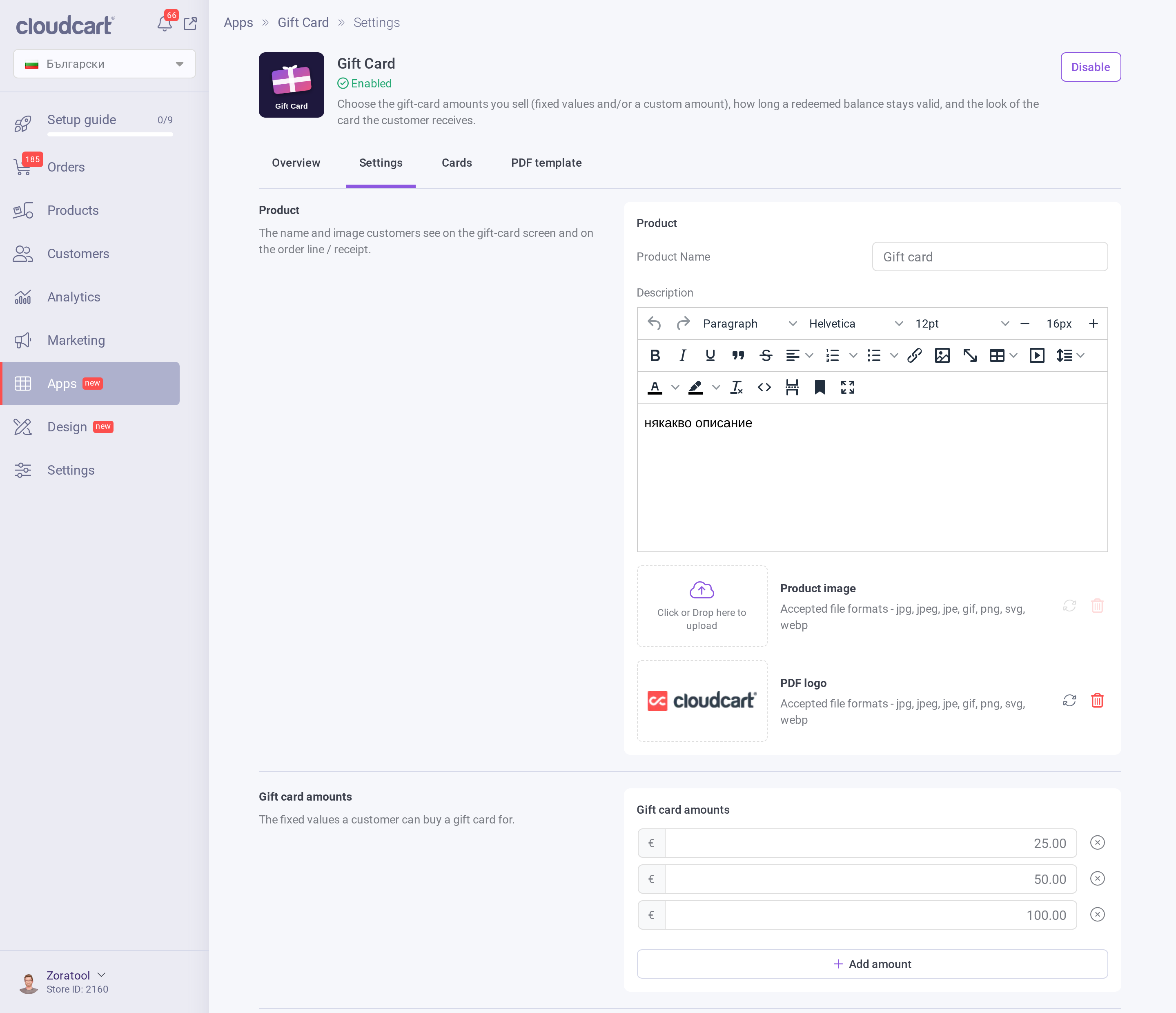
Task: Open source code view
Action: click(764, 387)
